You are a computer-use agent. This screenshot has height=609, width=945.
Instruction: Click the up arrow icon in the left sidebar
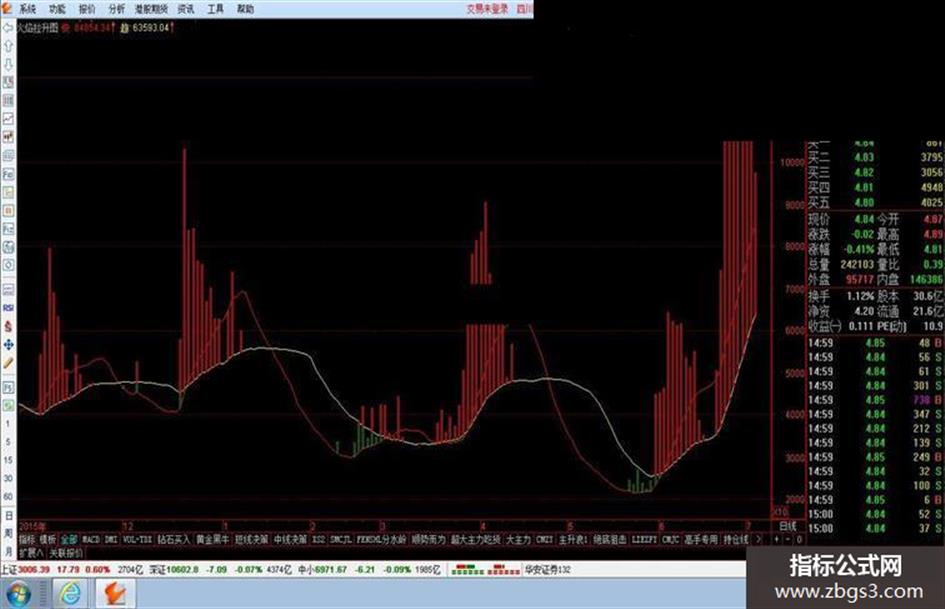pyautogui.click(x=8, y=46)
